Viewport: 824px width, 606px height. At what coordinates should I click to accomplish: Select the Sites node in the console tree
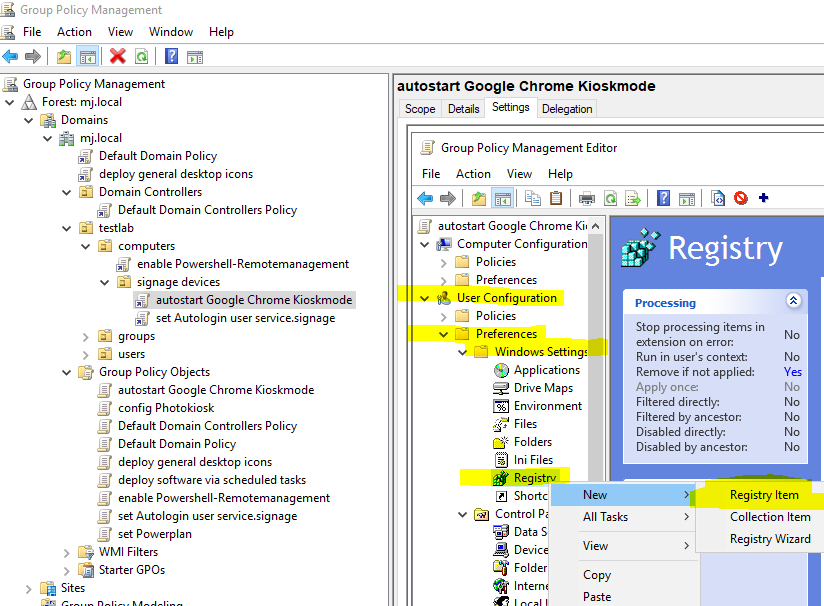(73, 588)
